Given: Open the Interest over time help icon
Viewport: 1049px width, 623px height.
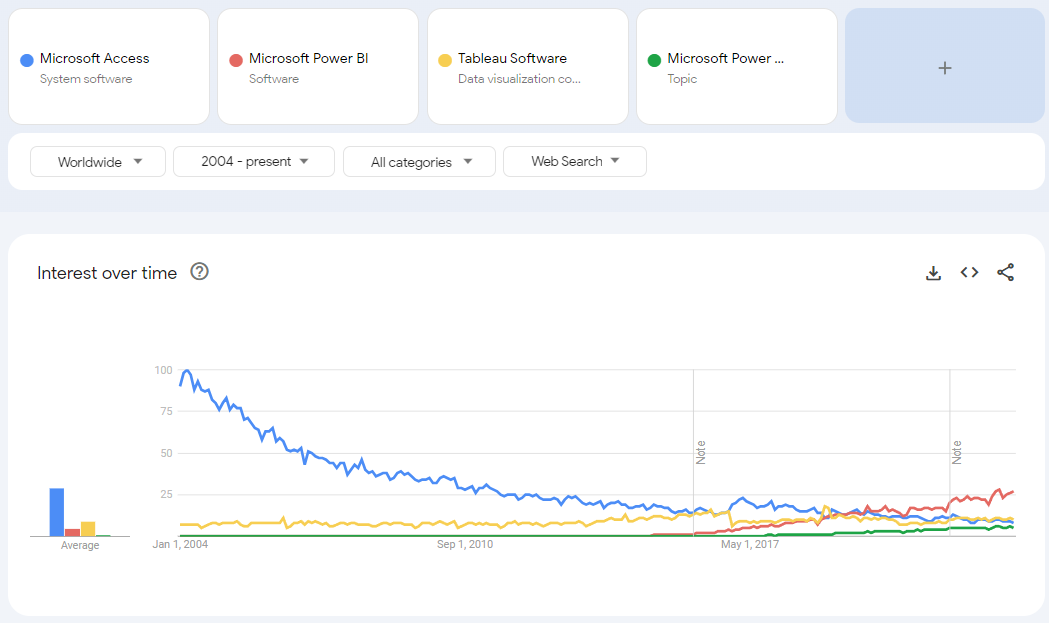Looking at the screenshot, I should pos(199,272).
